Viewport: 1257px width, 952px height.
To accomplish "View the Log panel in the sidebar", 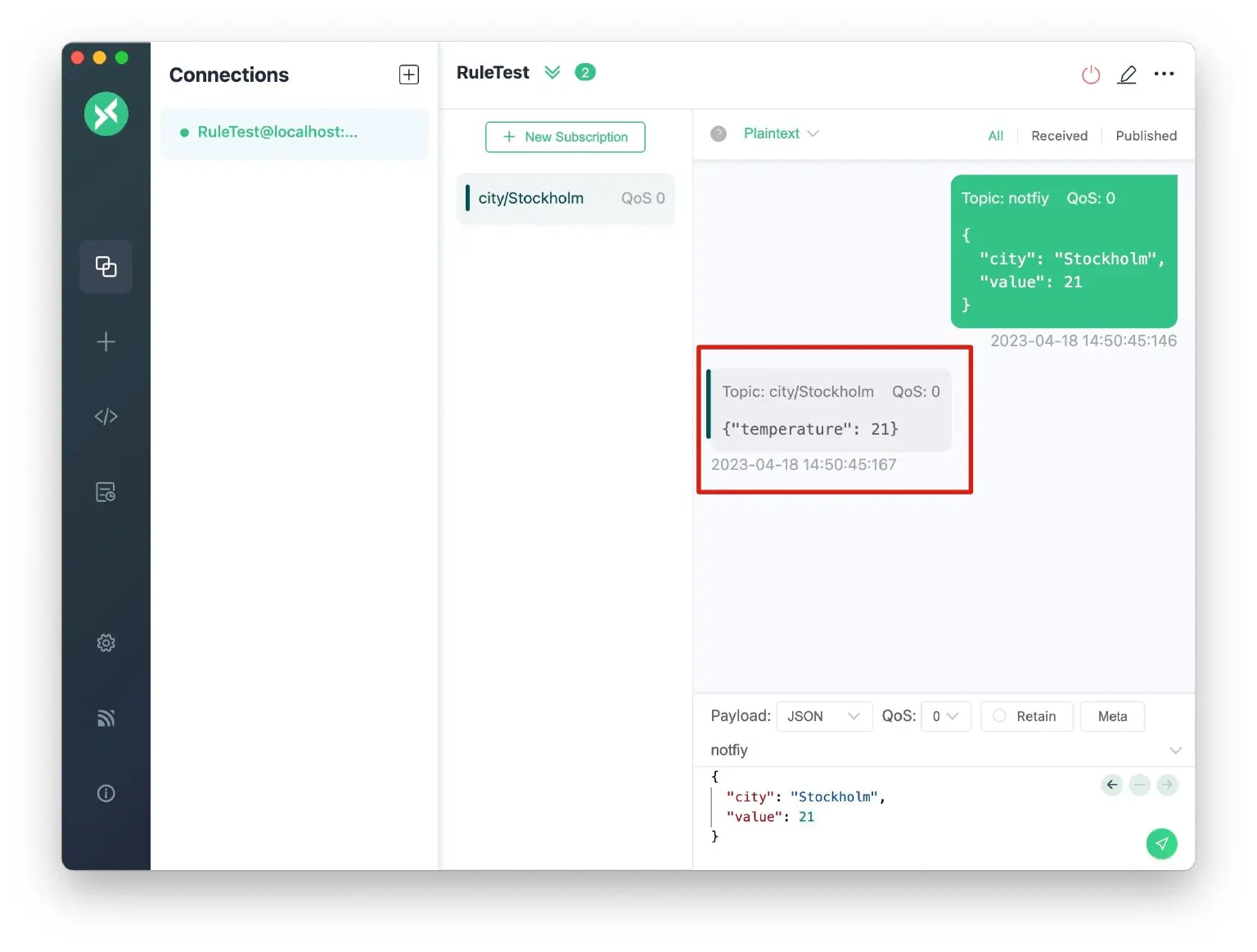I will click(x=106, y=492).
